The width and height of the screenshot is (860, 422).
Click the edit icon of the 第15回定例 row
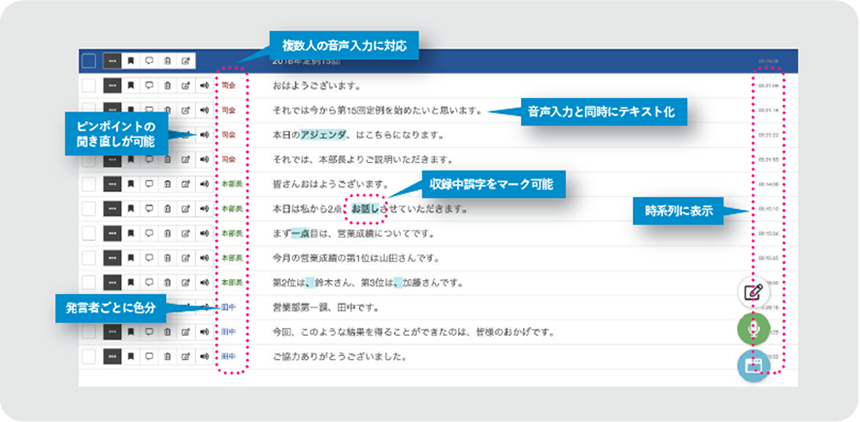[185, 110]
